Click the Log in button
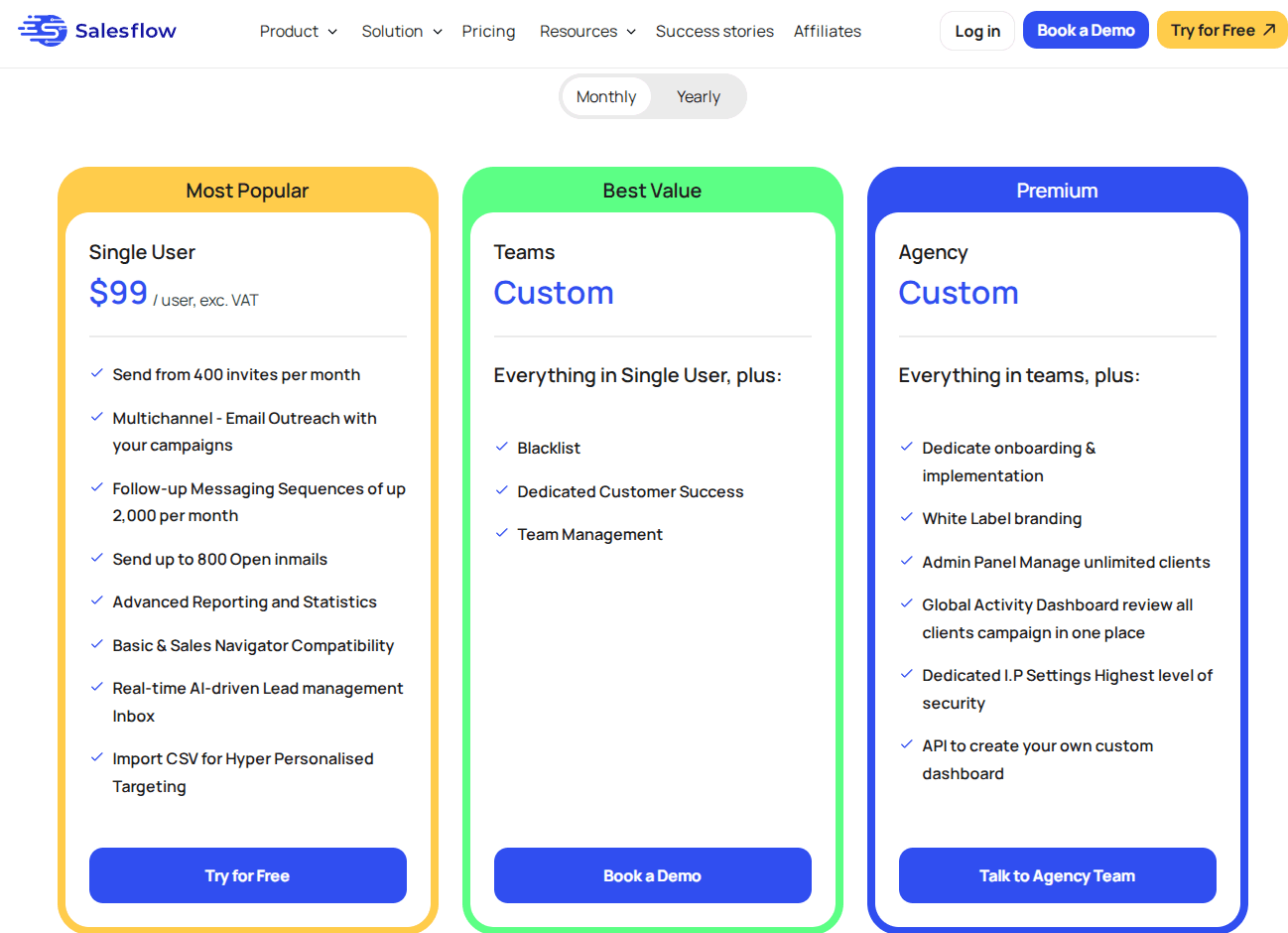 pos(977,31)
